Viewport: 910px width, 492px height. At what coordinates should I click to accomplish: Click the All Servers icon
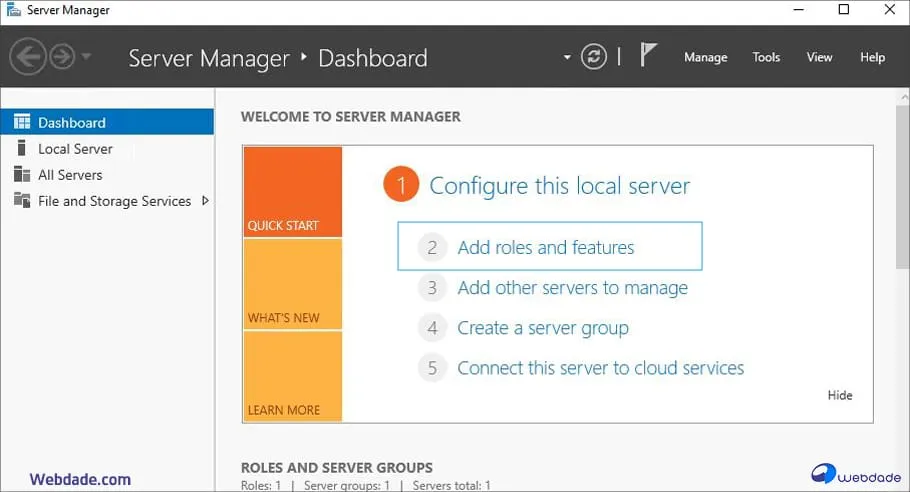(x=21, y=174)
